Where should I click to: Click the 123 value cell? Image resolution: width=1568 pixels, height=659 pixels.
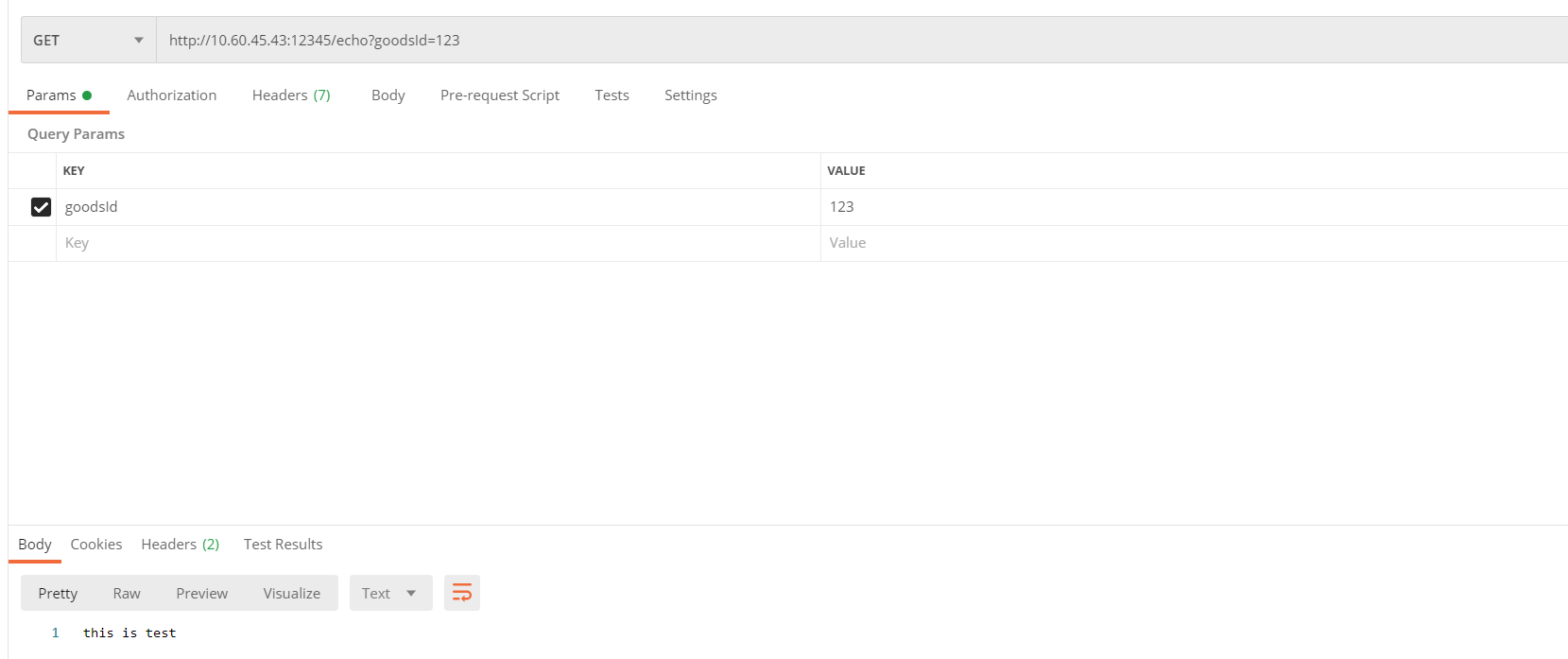coord(1195,207)
